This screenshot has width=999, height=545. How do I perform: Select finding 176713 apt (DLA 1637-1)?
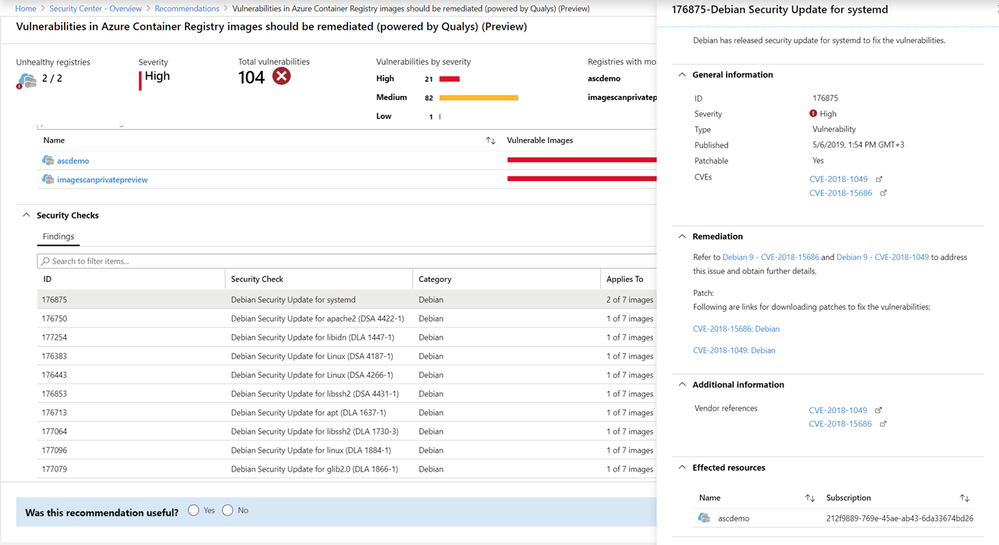(347, 412)
